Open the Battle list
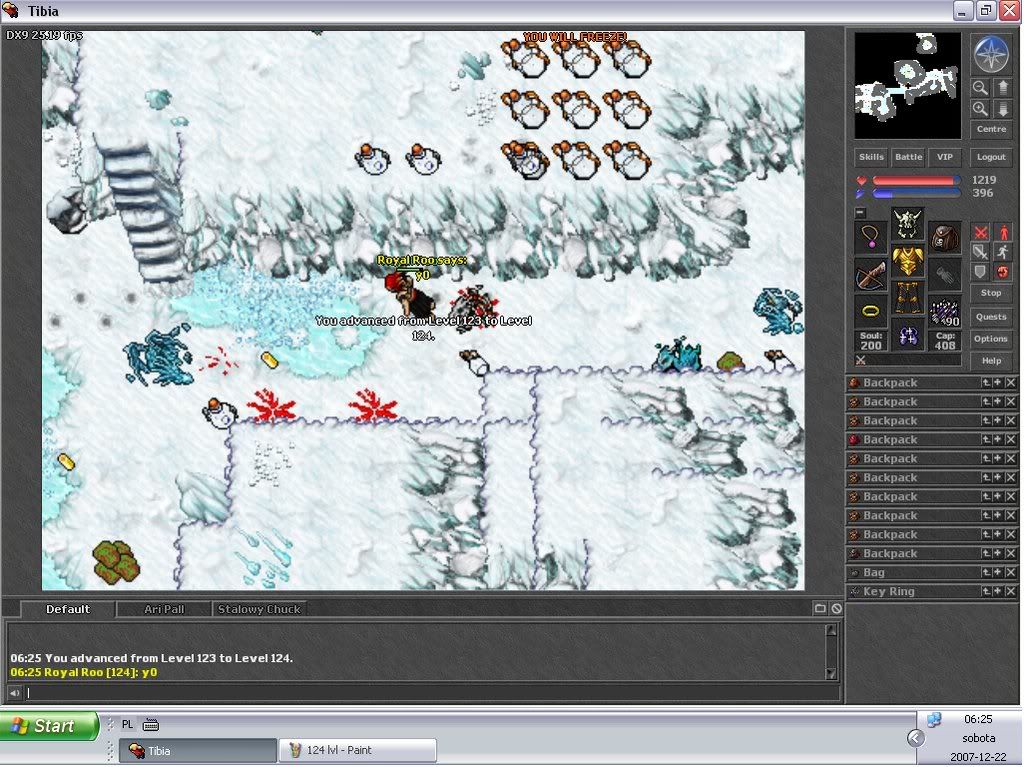1024x767 pixels. tap(908, 157)
